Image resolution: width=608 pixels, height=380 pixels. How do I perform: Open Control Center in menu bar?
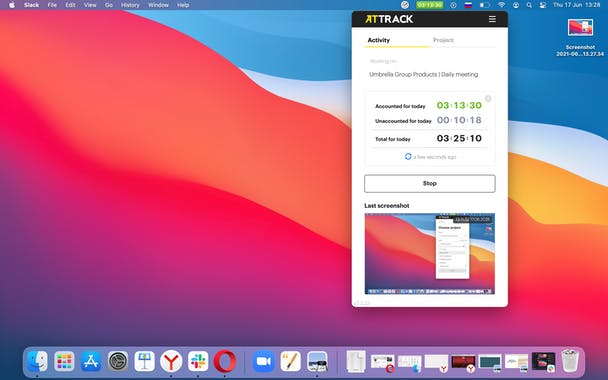542,5
